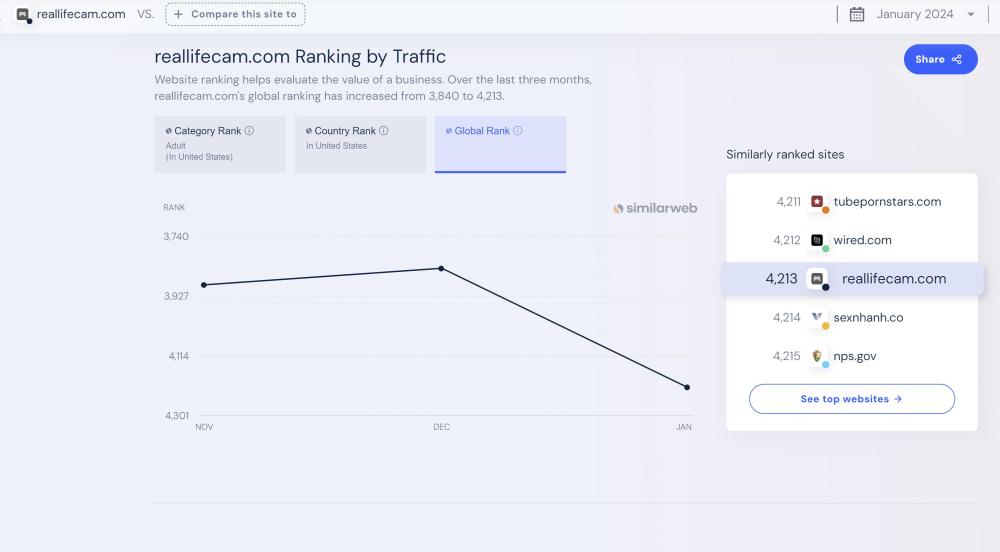Click the wired.com site icon
This screenshot has width=1000, height=552.
coord(817,240)
